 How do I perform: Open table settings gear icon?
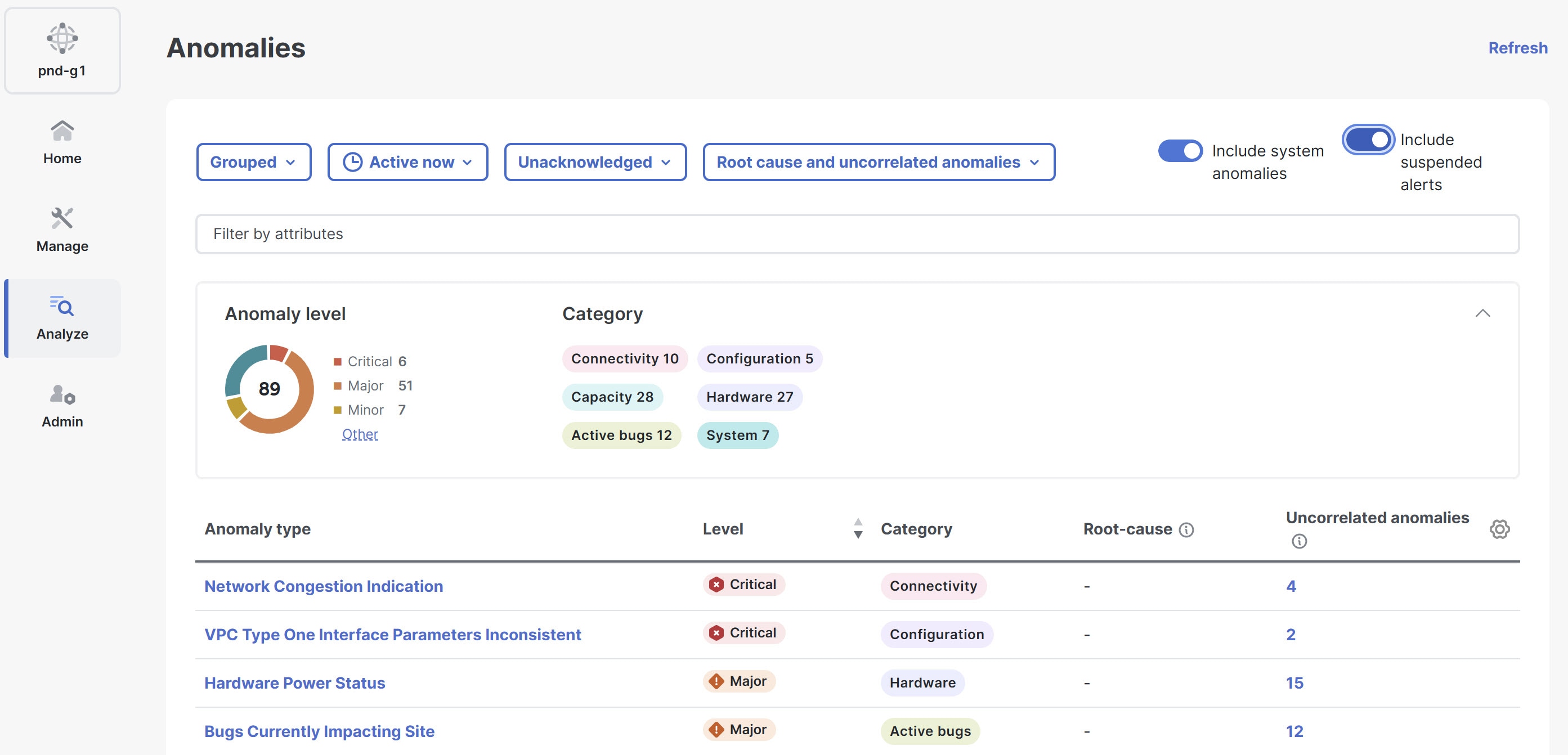click(x=1499, y=529)
